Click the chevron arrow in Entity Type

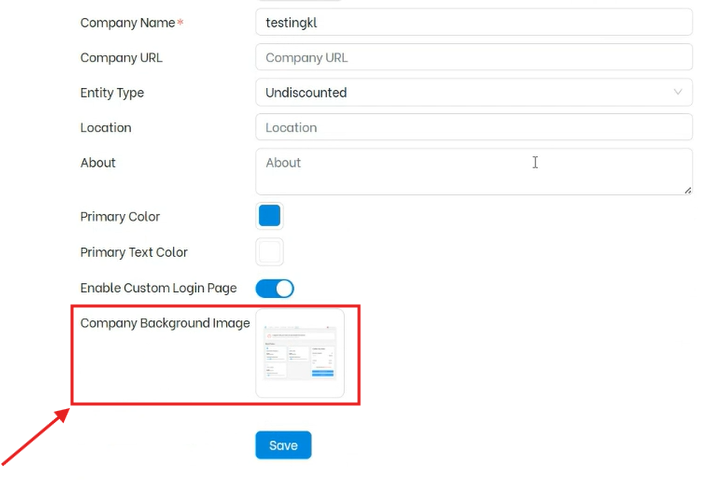pos(678,92)
